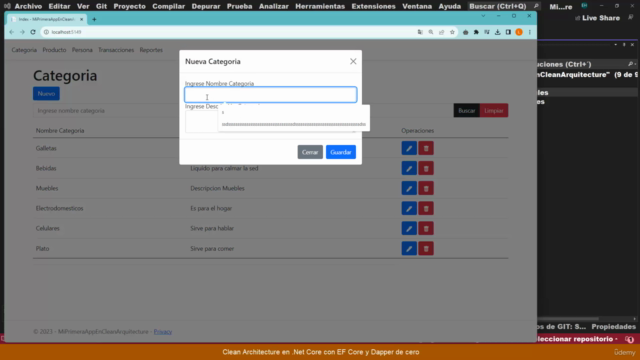
Task: Edit the Muebles category with pencil icon
Action: 409,188
